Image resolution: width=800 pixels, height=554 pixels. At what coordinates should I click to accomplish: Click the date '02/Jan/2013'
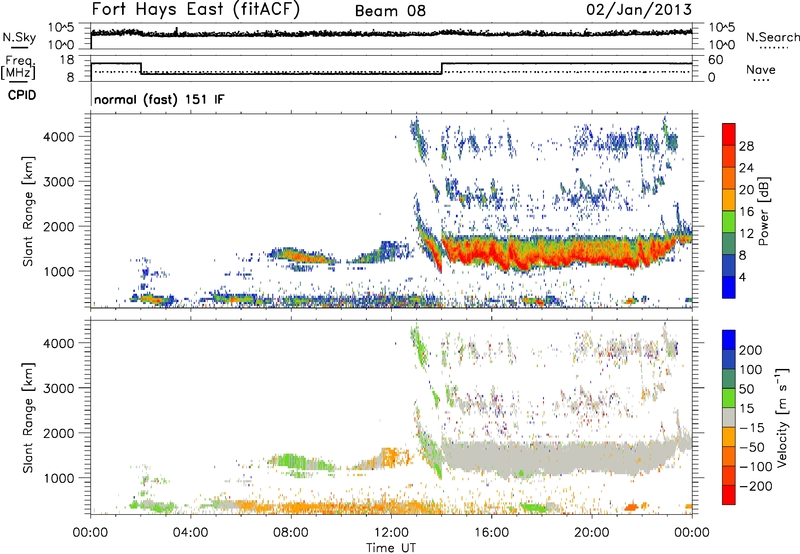639,10
